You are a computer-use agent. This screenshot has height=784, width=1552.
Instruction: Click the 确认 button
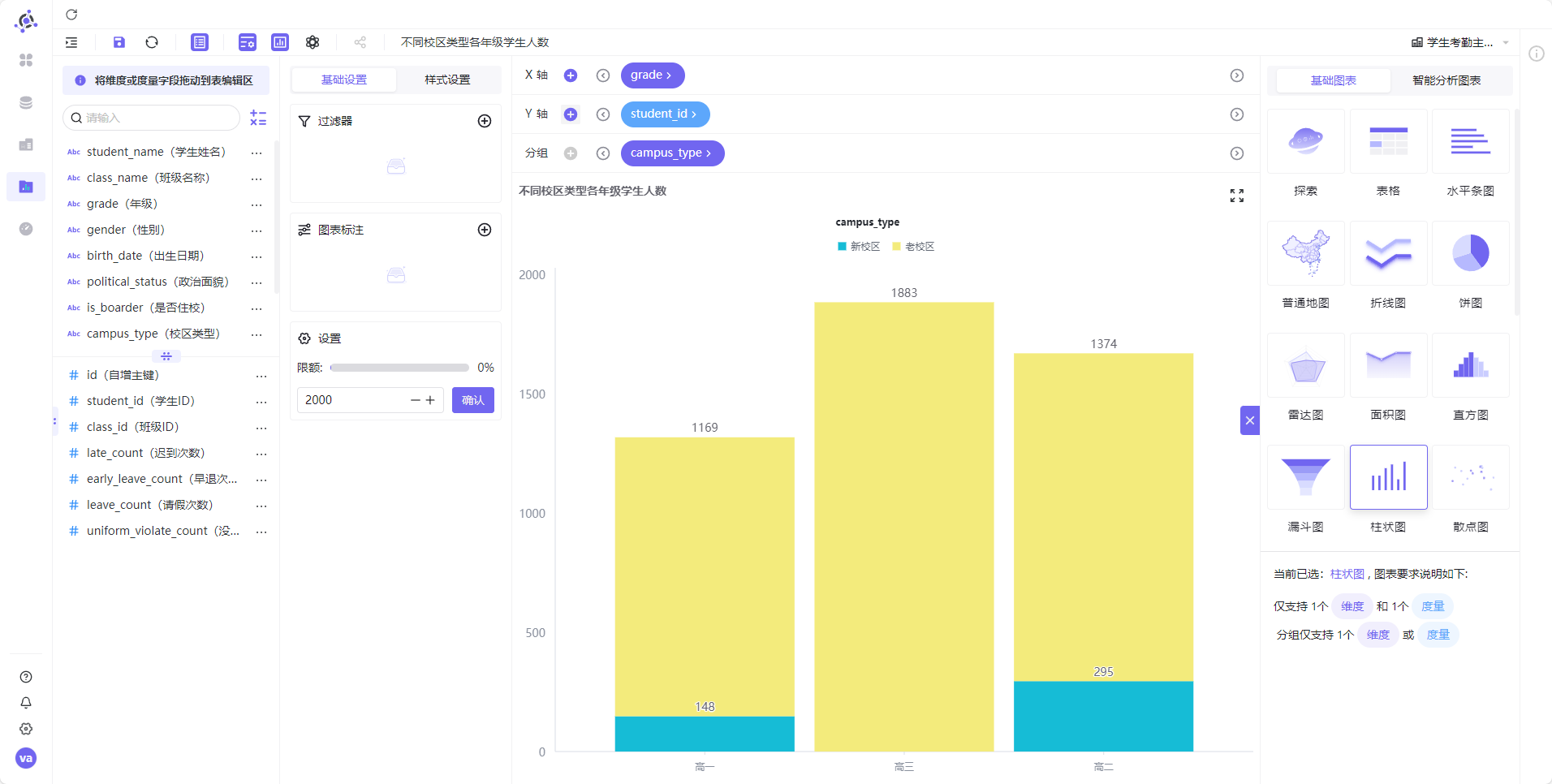click(473, 400)
